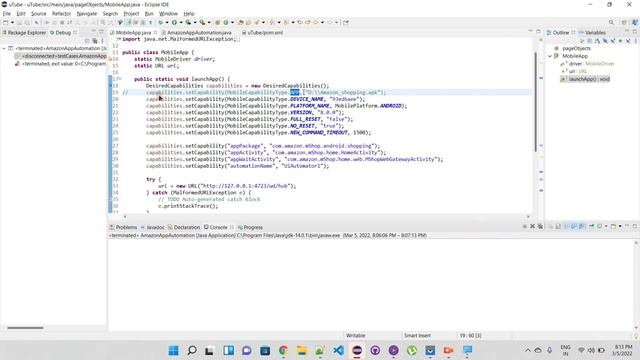The height and width of the screenshot is (360, 640).
Task: Switch to the Debug perspective icon
Action: click(634, 22)
